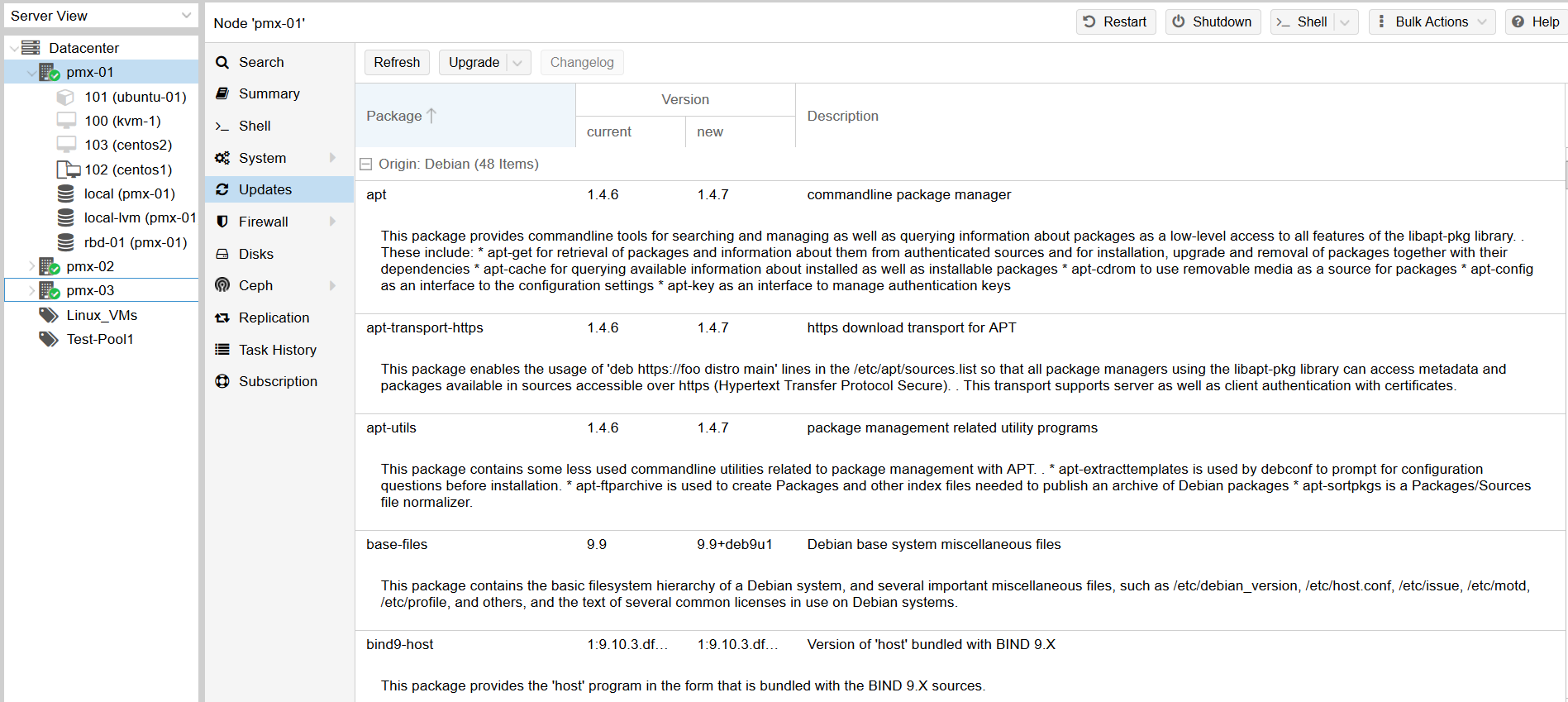Click the pmx-01 node icon
Screen dimensions: 1568x702
pos(50,72)
